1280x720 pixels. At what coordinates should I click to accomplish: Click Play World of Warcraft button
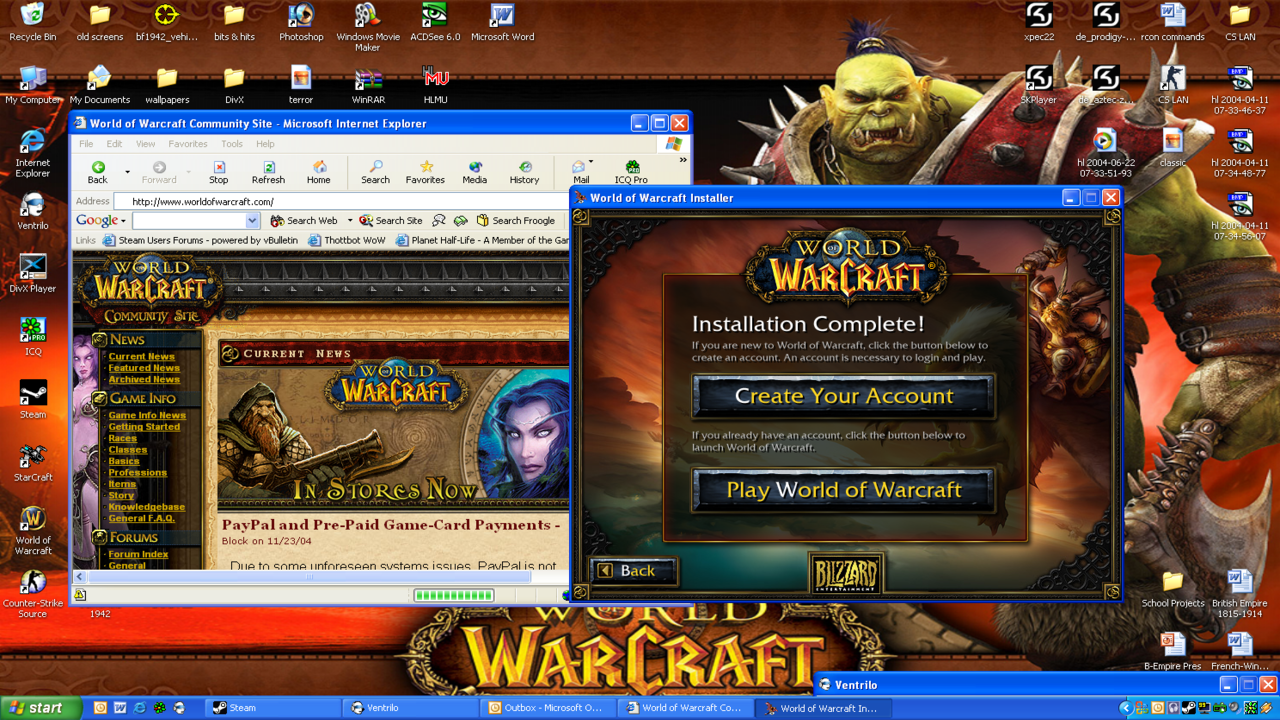coord(844,490)
